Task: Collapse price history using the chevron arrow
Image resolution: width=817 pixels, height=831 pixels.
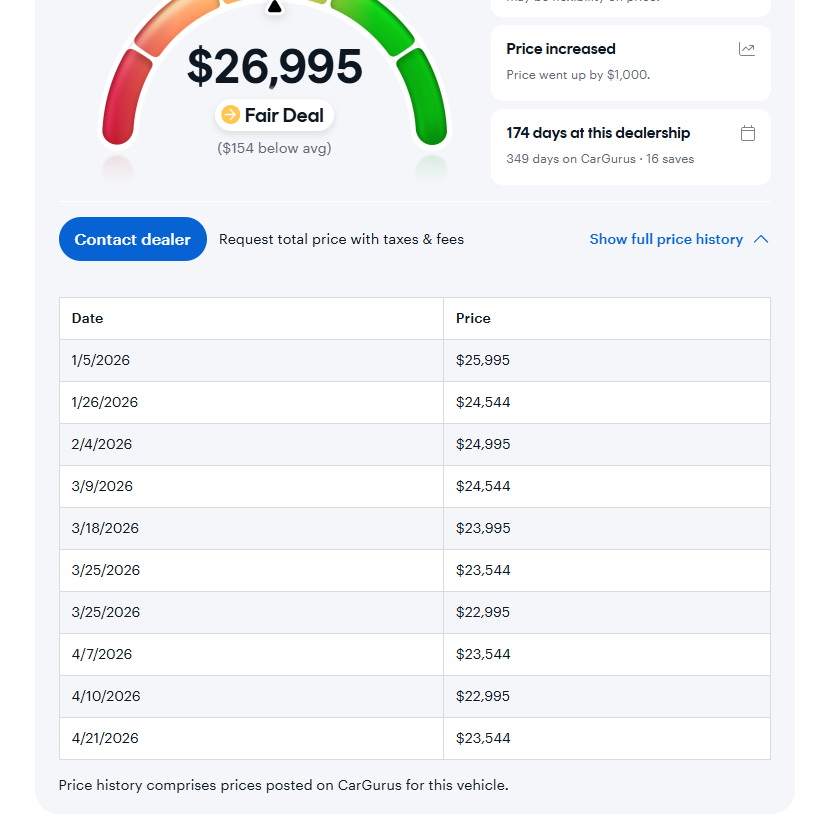Action: (x=761, y=239)
